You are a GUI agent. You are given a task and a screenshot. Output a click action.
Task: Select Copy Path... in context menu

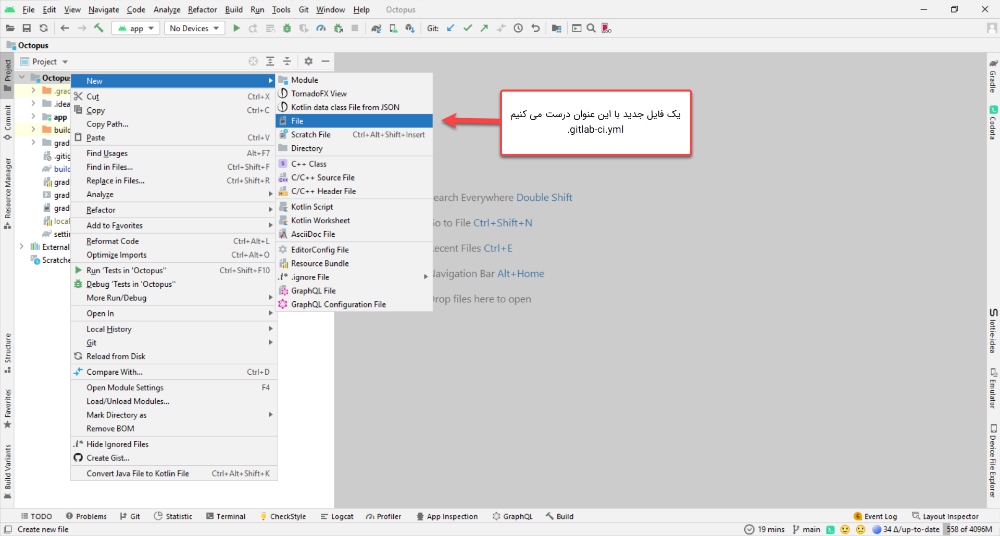[173, 124]
